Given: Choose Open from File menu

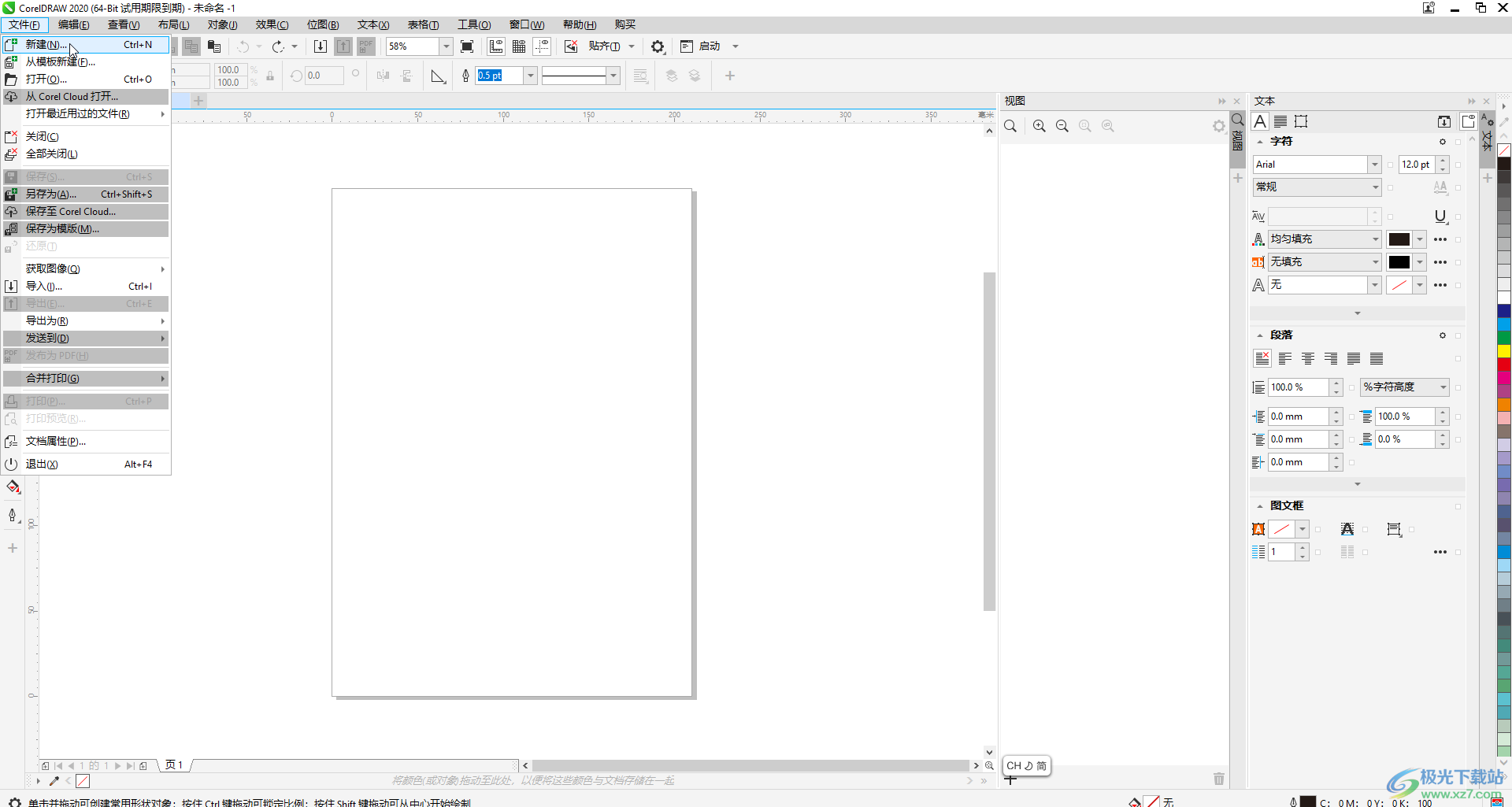Looking at the screenshot, I should click(x=86, y=80).
